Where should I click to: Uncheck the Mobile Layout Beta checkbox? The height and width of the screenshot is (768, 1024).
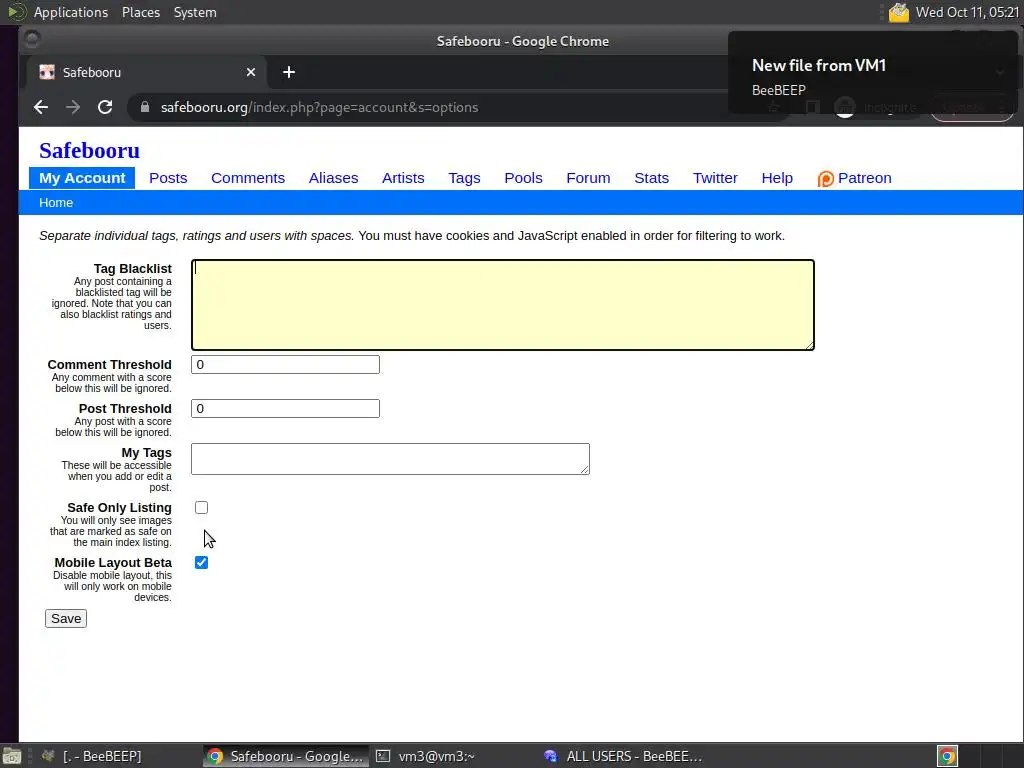pyautogui.click(x=201, y=562)
